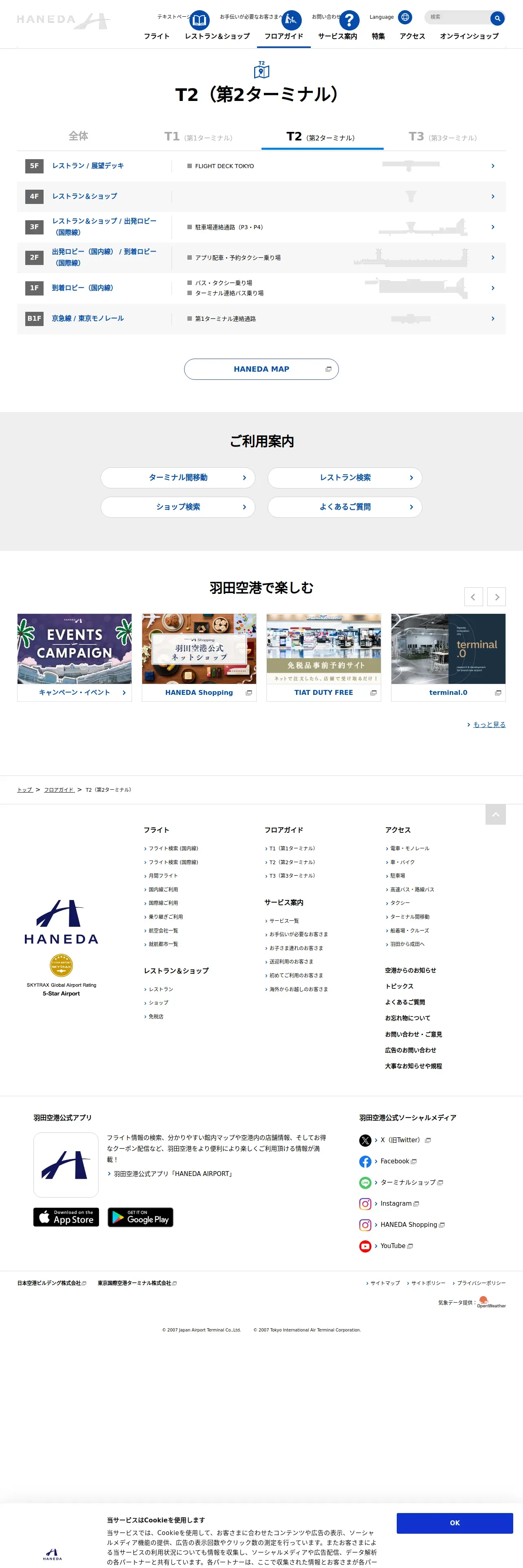Open プライバシーポリシー link
523x1568 pixels.
(x=481, y=1283)
